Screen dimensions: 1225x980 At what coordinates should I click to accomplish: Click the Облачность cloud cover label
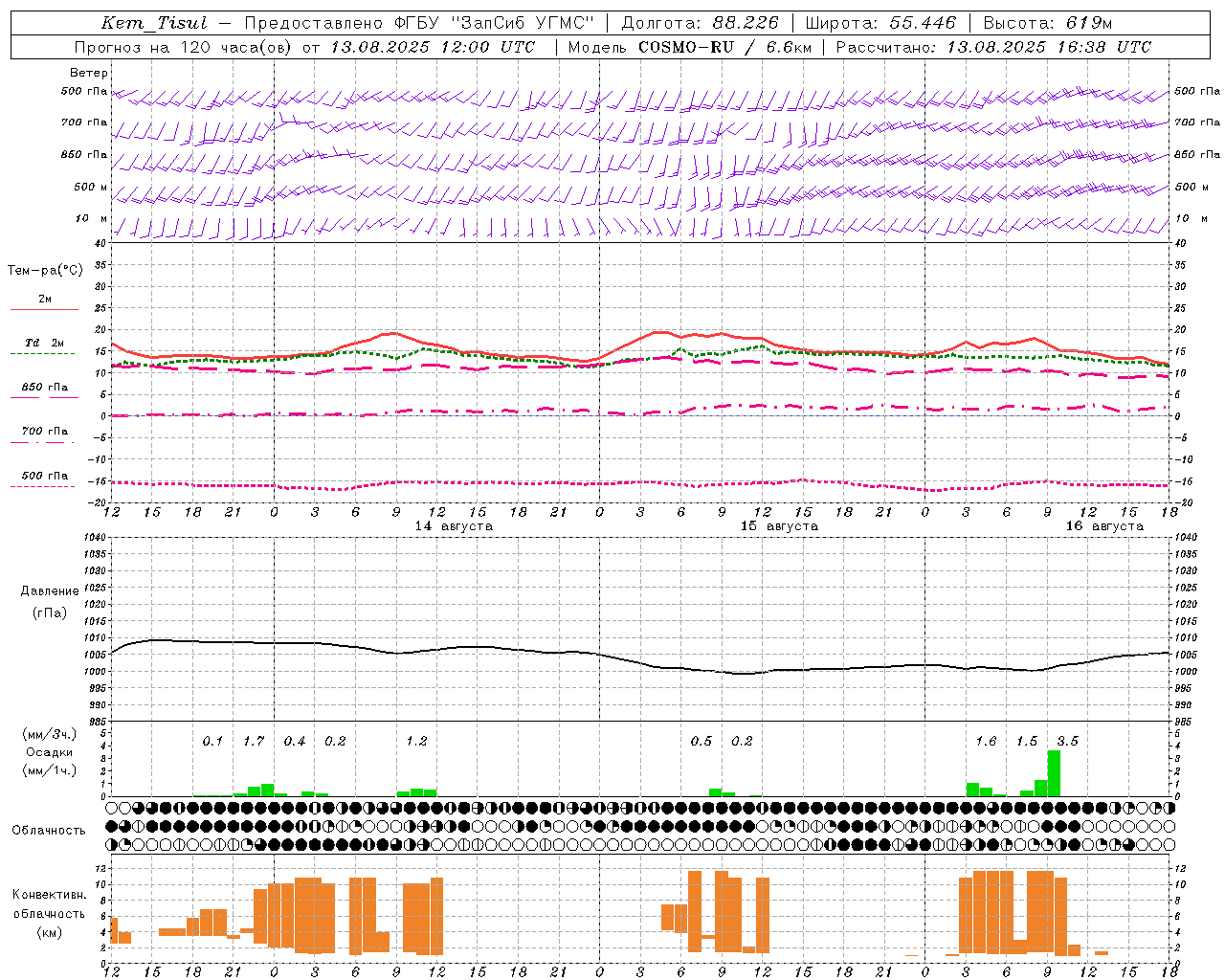(x=49, y=831)
